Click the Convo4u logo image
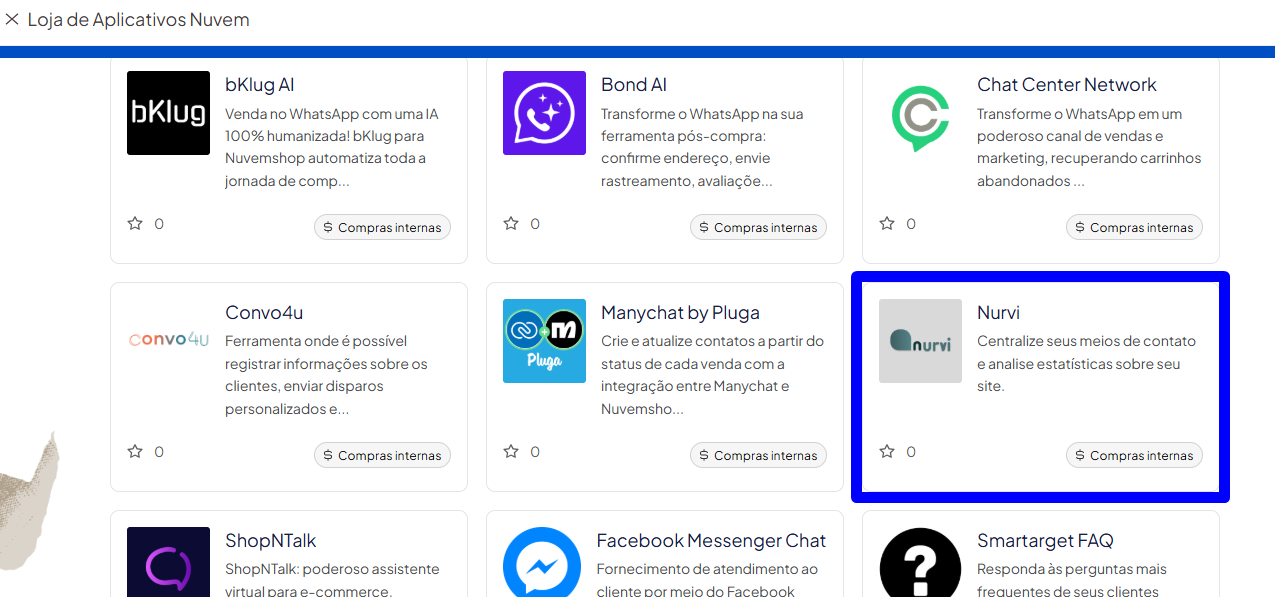The width and height of the screenshot is (1275, 597). coord(168,340)
